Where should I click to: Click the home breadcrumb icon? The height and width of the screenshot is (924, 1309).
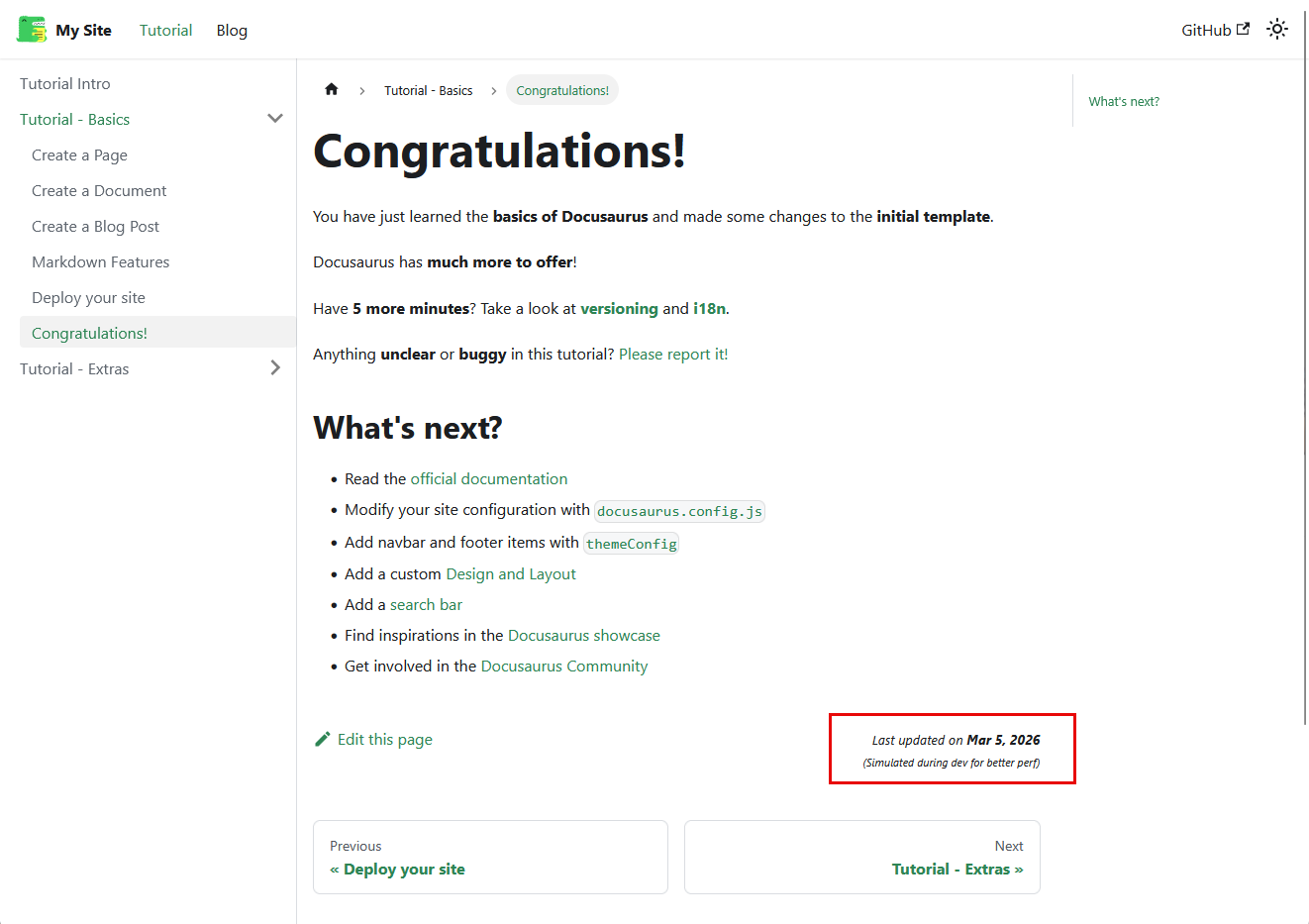332,90
